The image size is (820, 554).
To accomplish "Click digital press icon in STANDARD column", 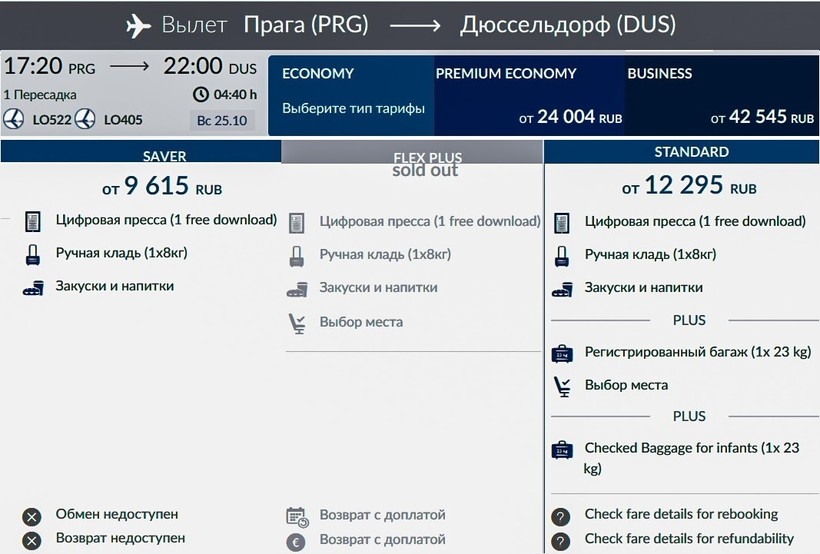I will point(562,223).
